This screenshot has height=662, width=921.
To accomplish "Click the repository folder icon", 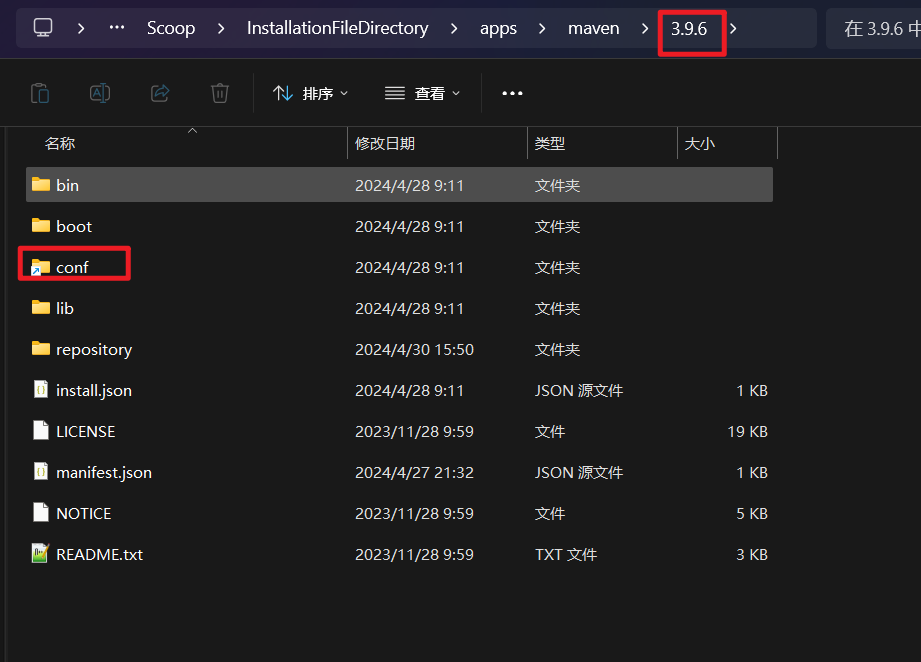I will coord(41,348).
